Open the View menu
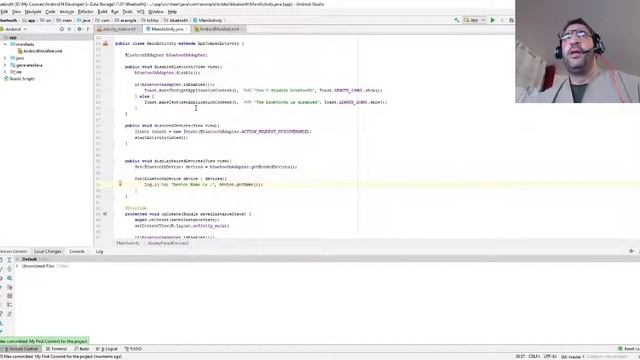This screenshot has width=640, height=360. coord(16,12)
